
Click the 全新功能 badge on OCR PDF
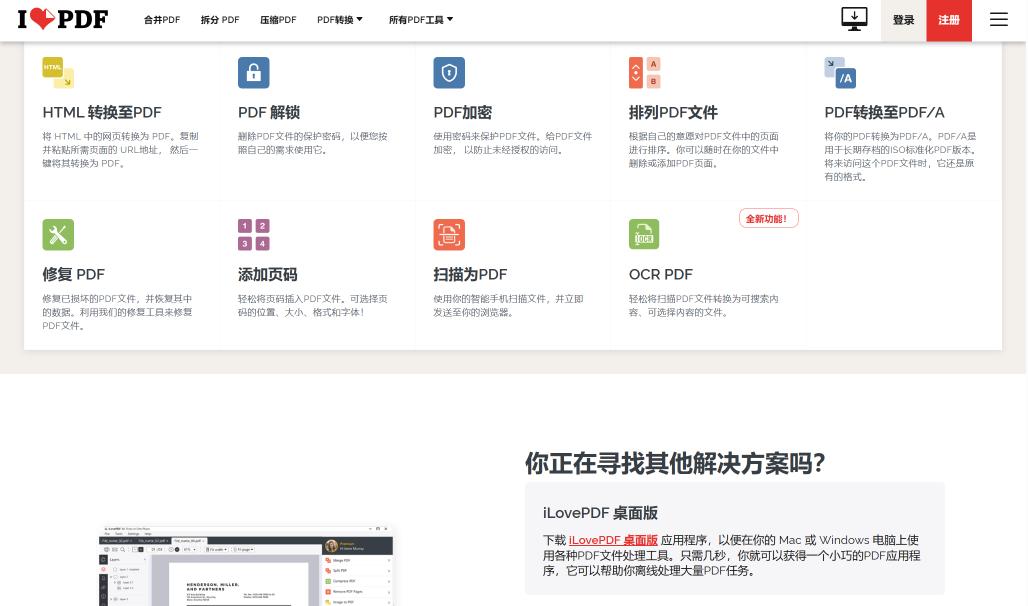coord(766,217)
